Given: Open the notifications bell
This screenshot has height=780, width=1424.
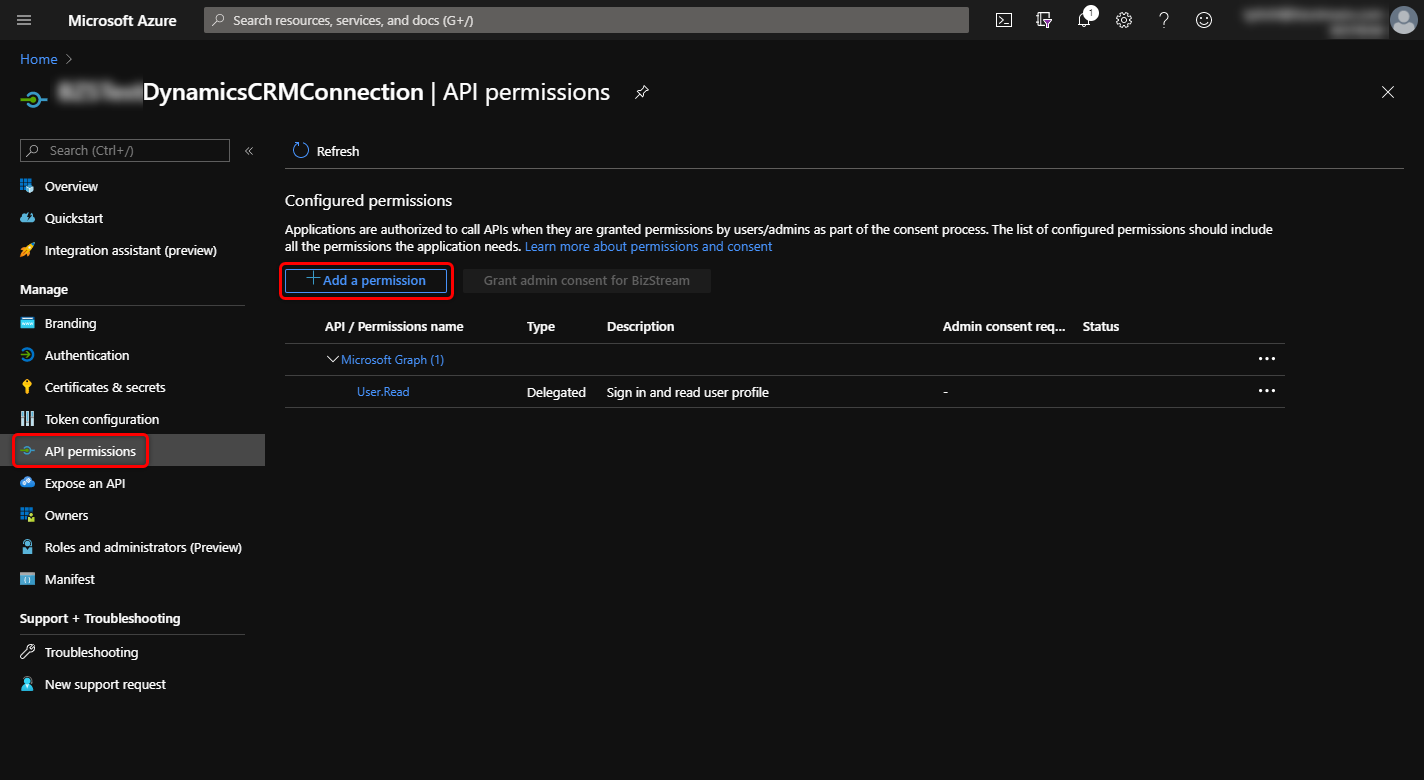Looking at the screenshot, I should [1084, 20].
